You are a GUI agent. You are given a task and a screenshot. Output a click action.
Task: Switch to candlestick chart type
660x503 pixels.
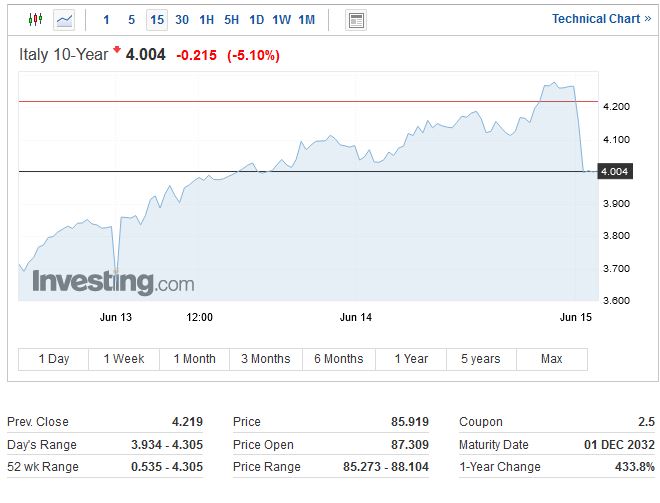coord(36,19)
